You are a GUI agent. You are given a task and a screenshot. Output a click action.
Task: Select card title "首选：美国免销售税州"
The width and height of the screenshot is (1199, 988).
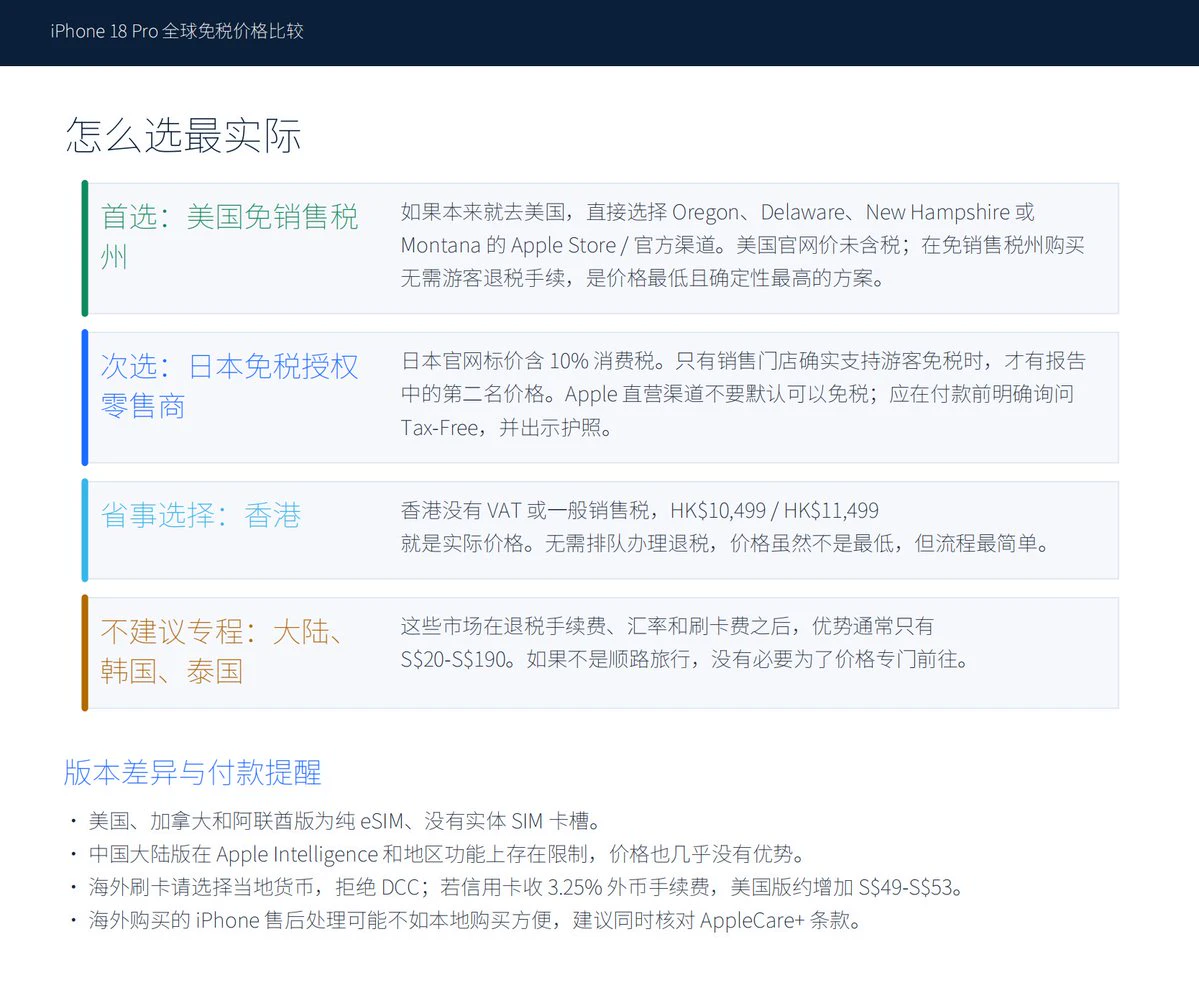pos(229,236)
